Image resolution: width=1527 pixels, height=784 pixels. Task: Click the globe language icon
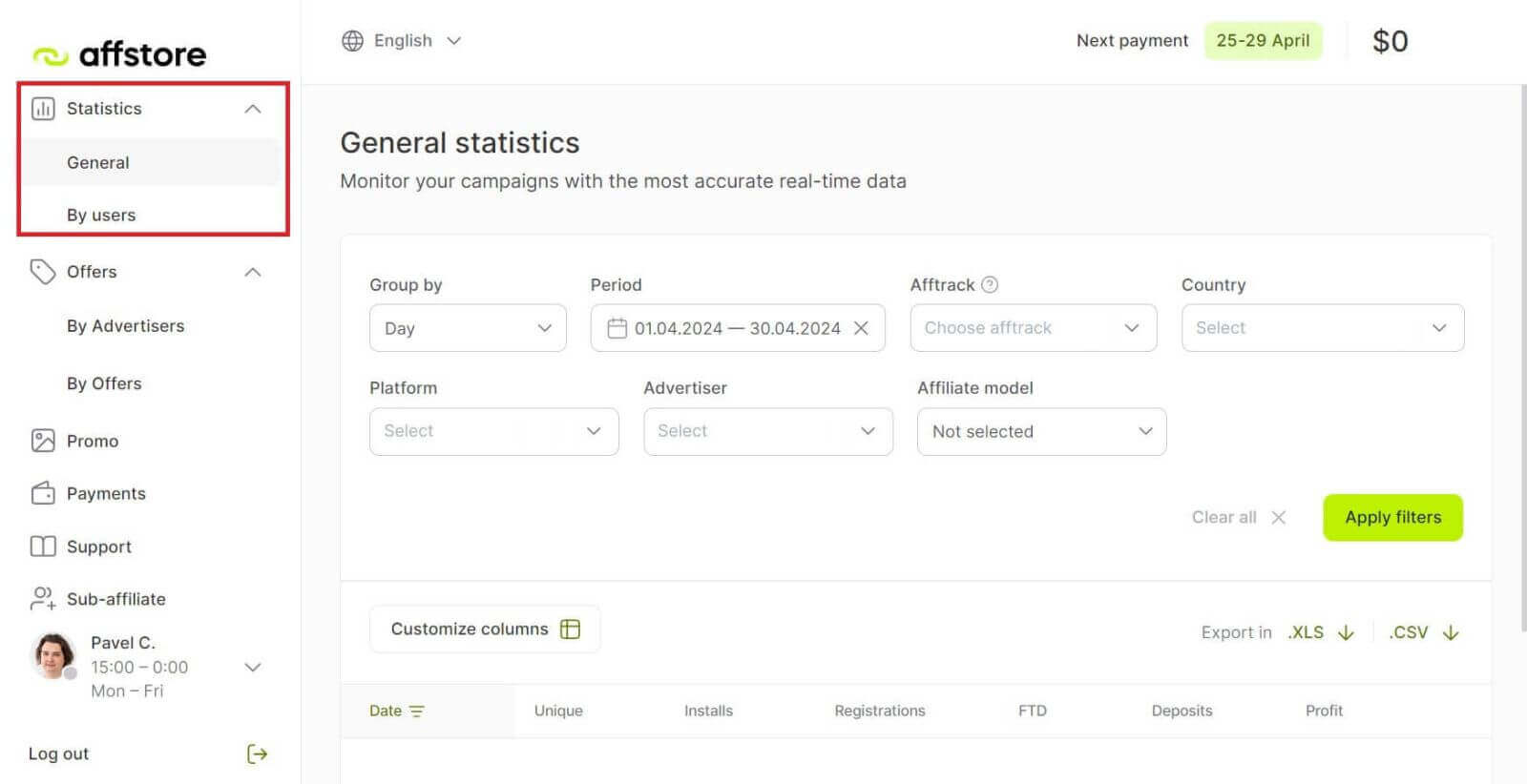coord(352,41)
